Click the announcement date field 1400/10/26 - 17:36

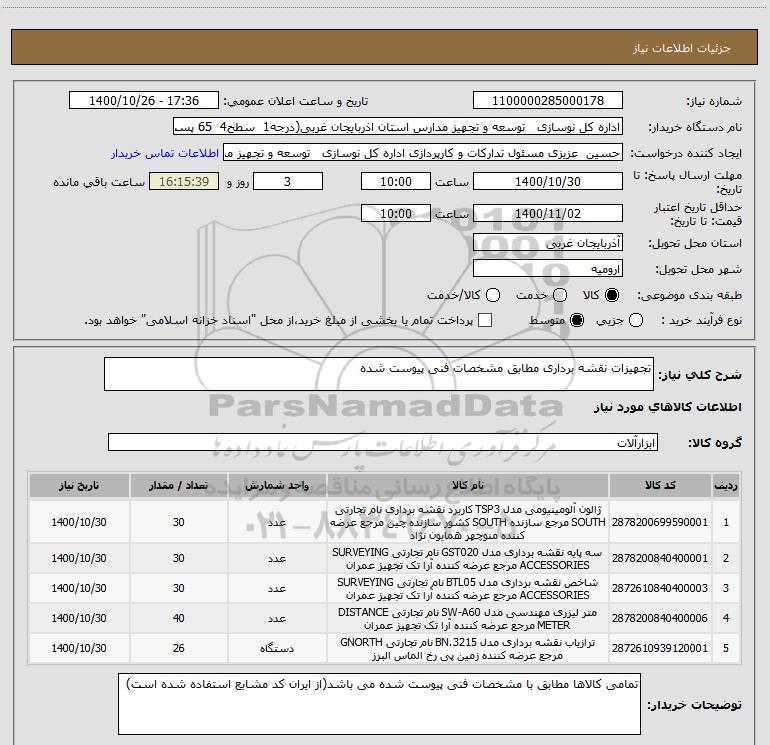[x=144, y=101]
